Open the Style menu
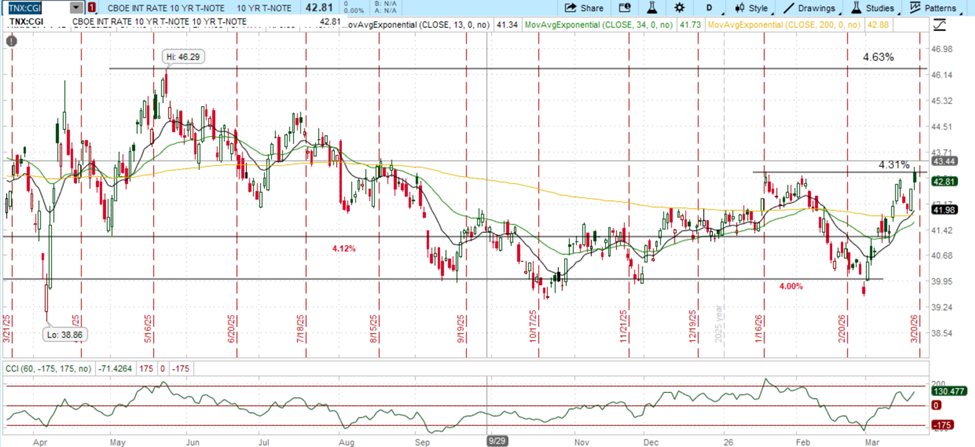This screenshot has width=975, height=447. pos(749,8)
